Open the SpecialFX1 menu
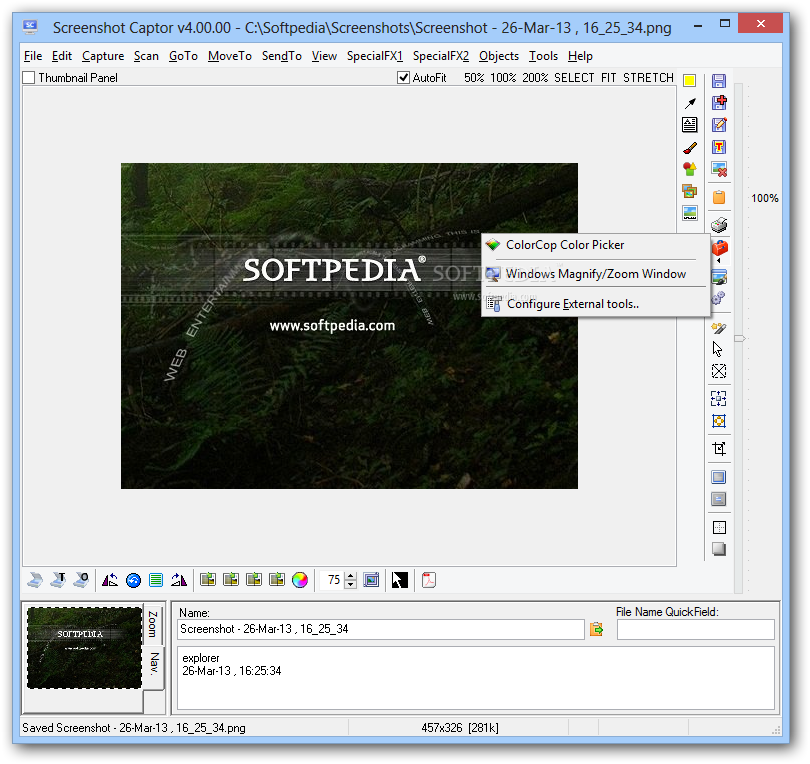Image resolution: width=810 pixels, height=764 pixels. click(x=375, y=56)
